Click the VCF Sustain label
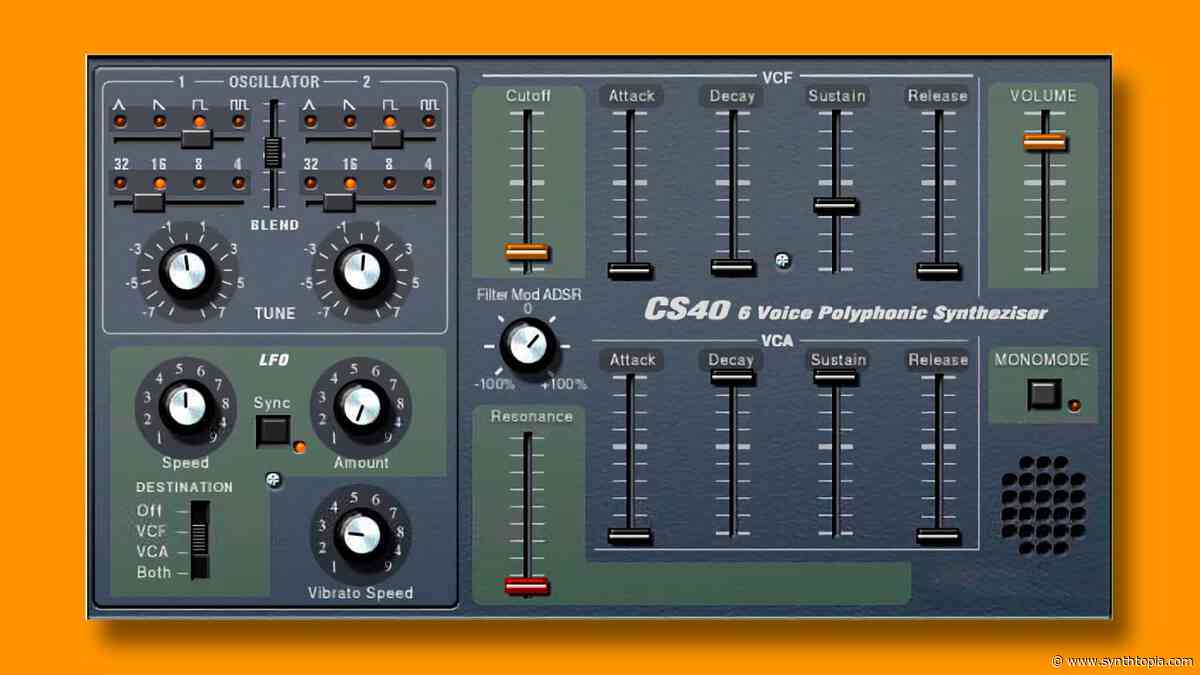 click(x=837, y=95)
